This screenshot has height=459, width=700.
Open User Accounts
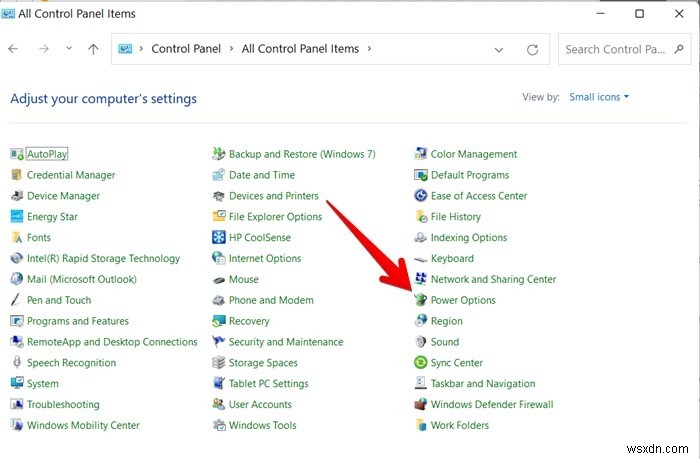click(x=260, y=405)
